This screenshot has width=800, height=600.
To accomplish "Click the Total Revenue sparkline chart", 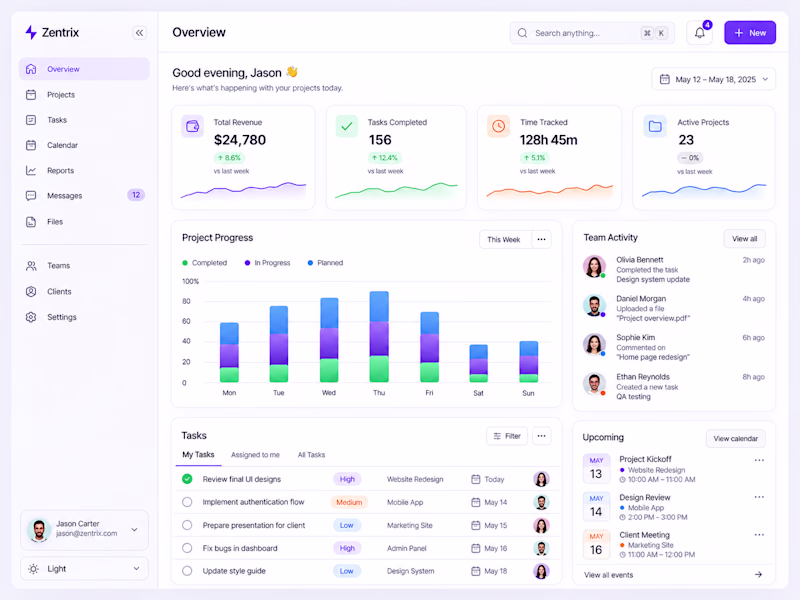I will coord(243,190).
